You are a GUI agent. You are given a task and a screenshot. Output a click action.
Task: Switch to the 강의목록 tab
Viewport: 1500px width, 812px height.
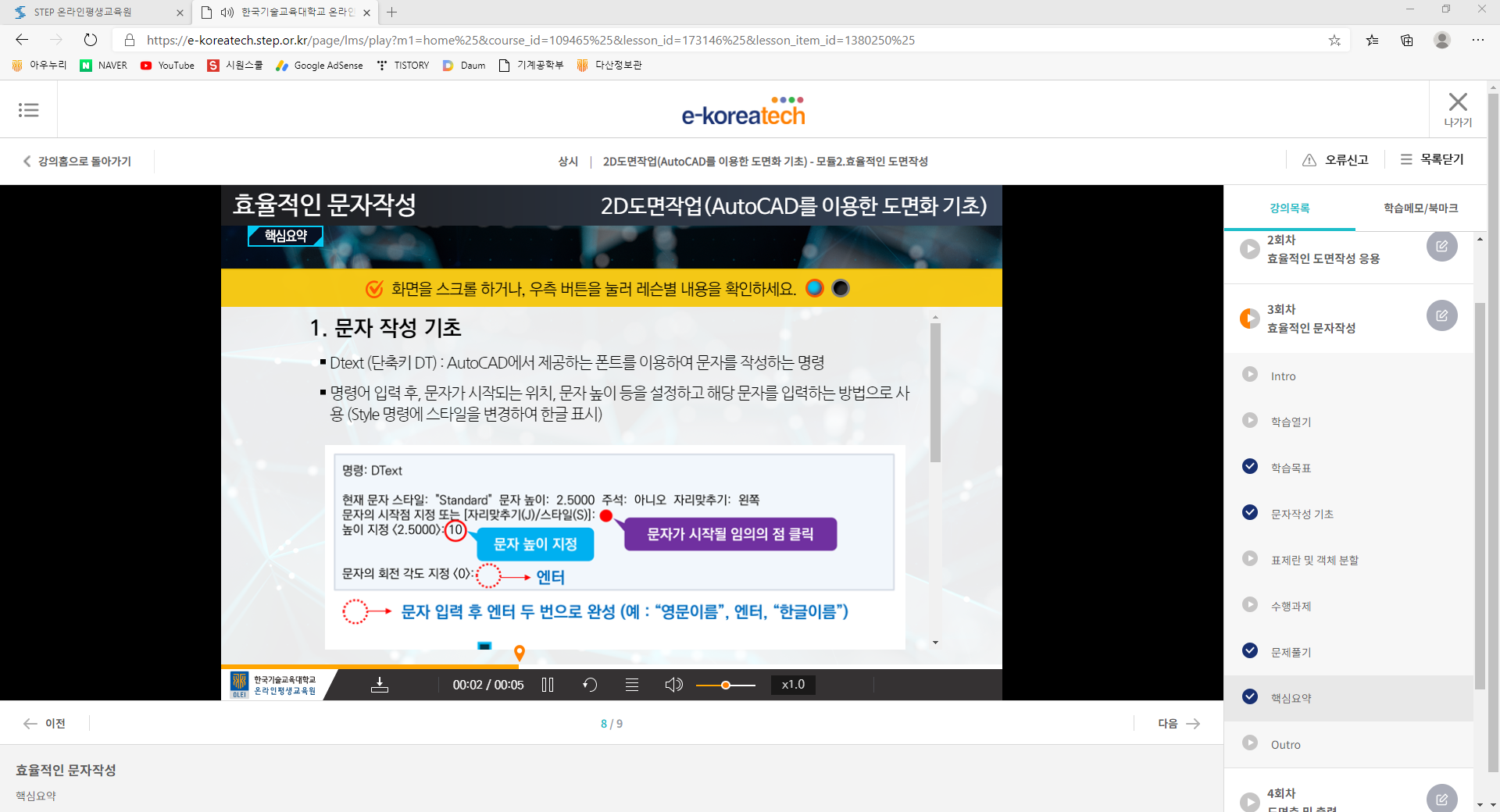1290,208
